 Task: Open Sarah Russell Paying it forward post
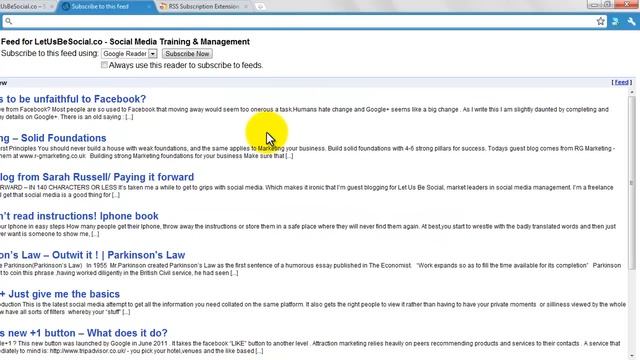(x=97, y=177)
